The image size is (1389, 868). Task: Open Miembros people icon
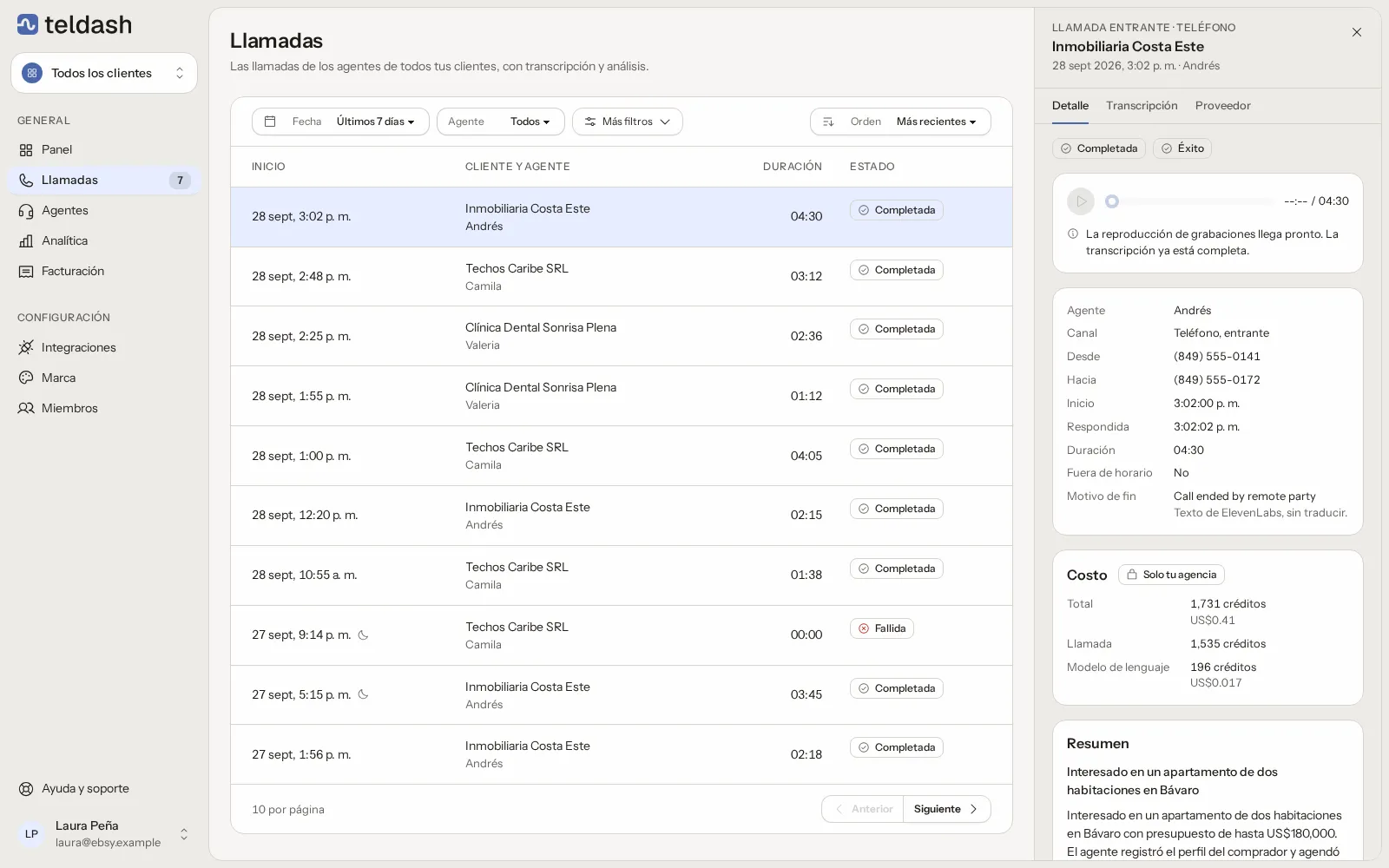[26, 409]
